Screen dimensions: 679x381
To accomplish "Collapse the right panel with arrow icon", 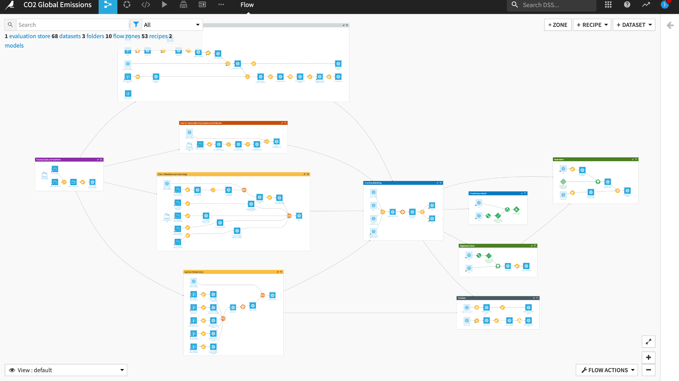I will tap(670, 26).
